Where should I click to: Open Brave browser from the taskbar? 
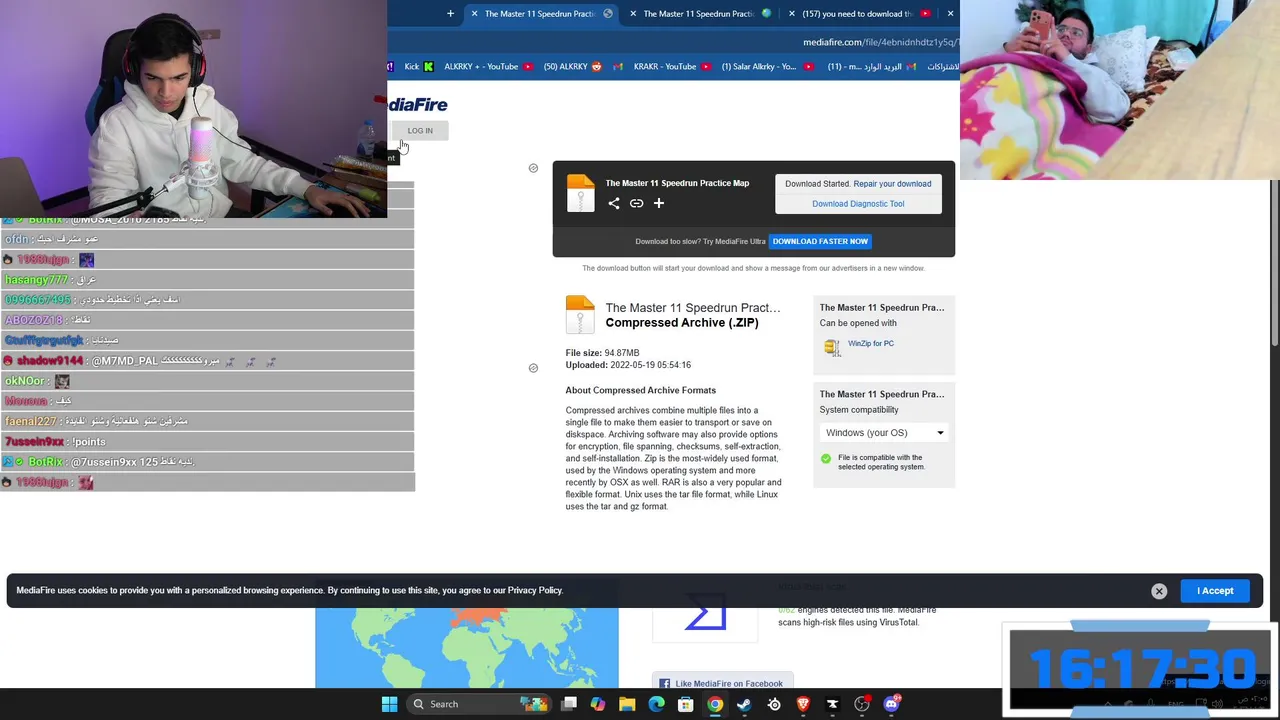click(803, 704)
